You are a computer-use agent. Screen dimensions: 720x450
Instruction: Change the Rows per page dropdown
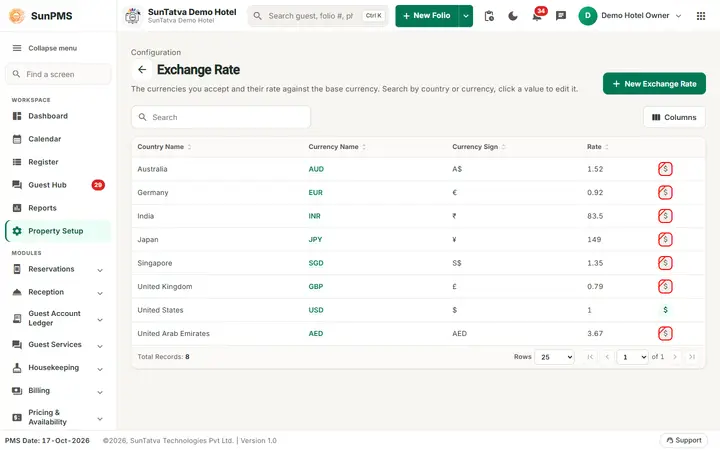(554, 357)
